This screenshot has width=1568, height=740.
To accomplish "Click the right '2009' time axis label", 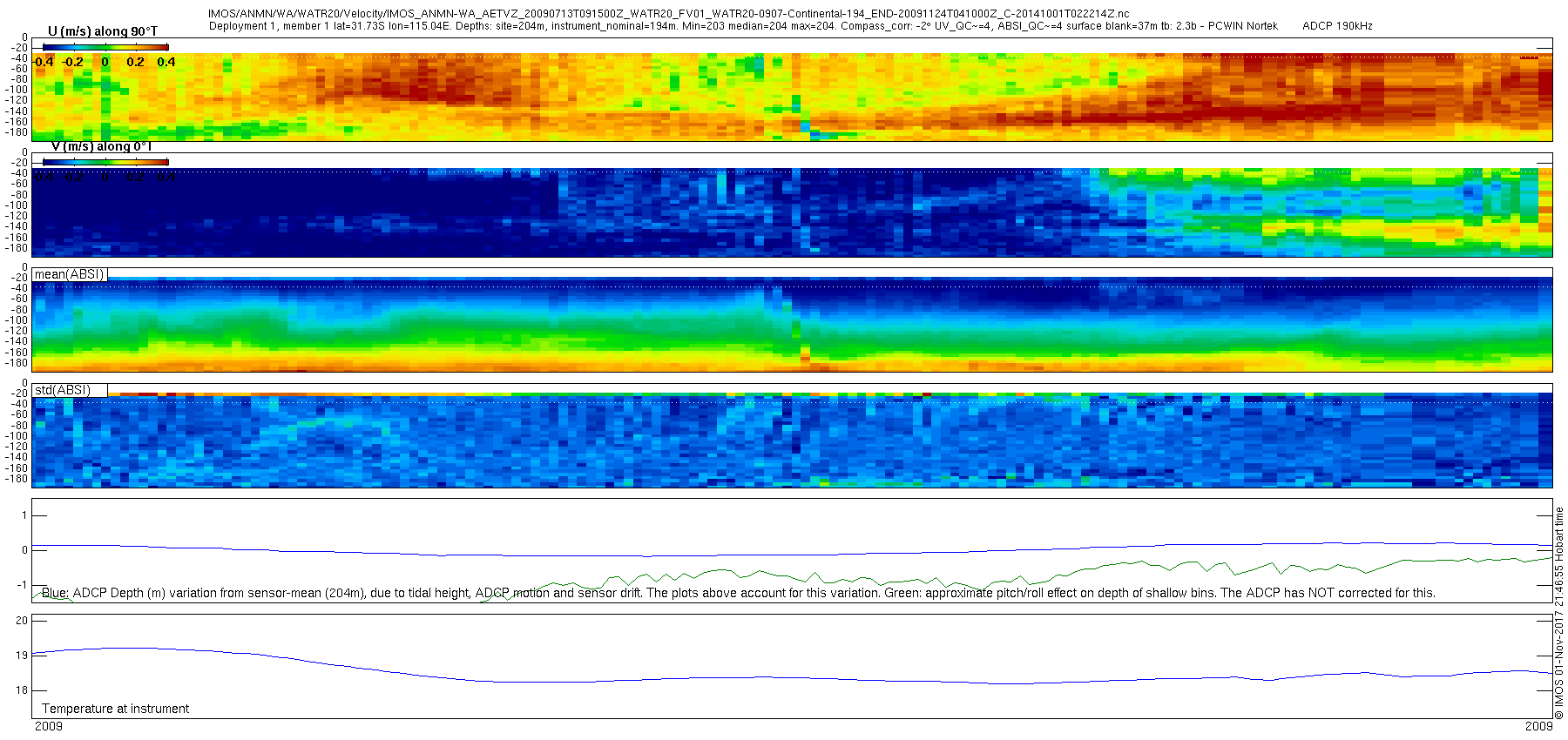I will (x=1538, y=726).
